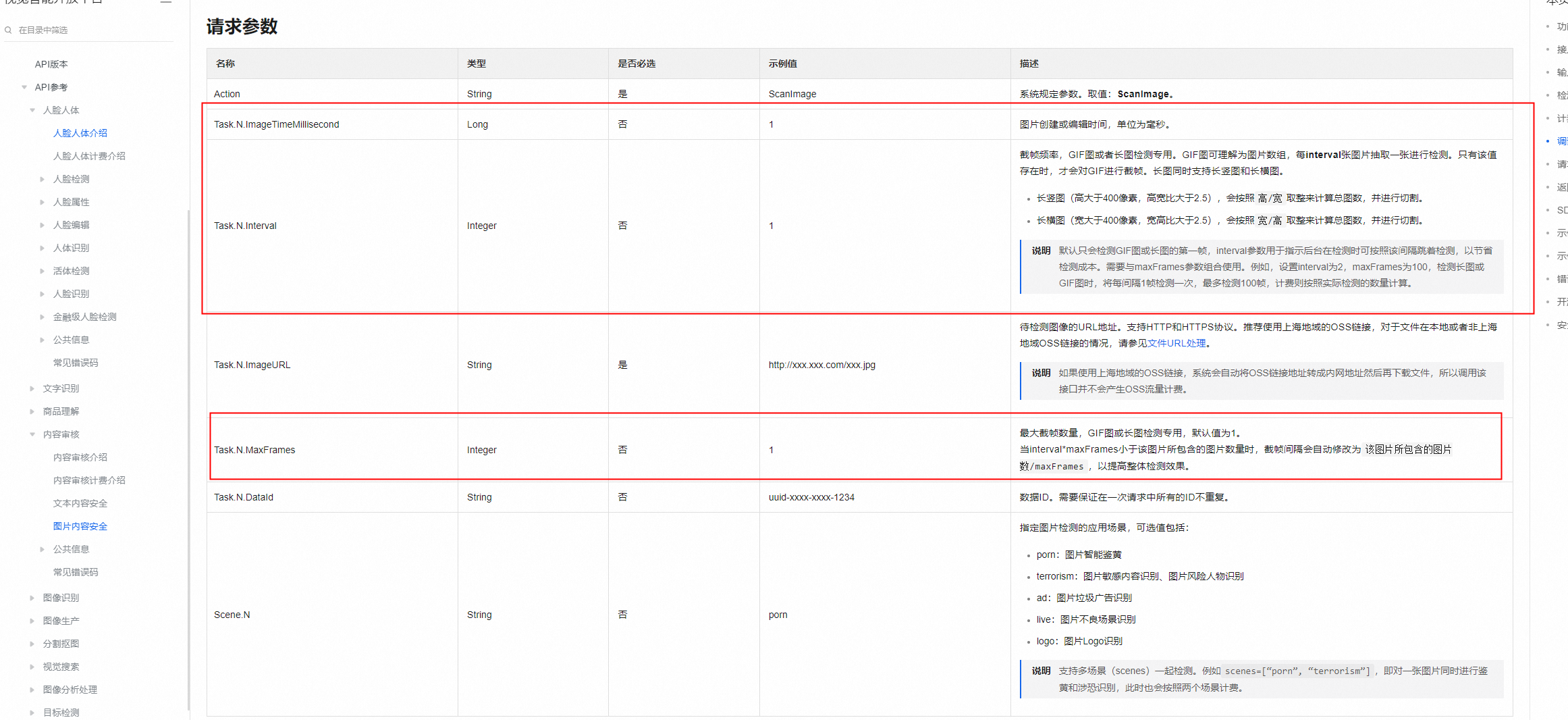Open 内容审核介绍 page
This screenshot has width=1568, height=720.
point(80,457)
